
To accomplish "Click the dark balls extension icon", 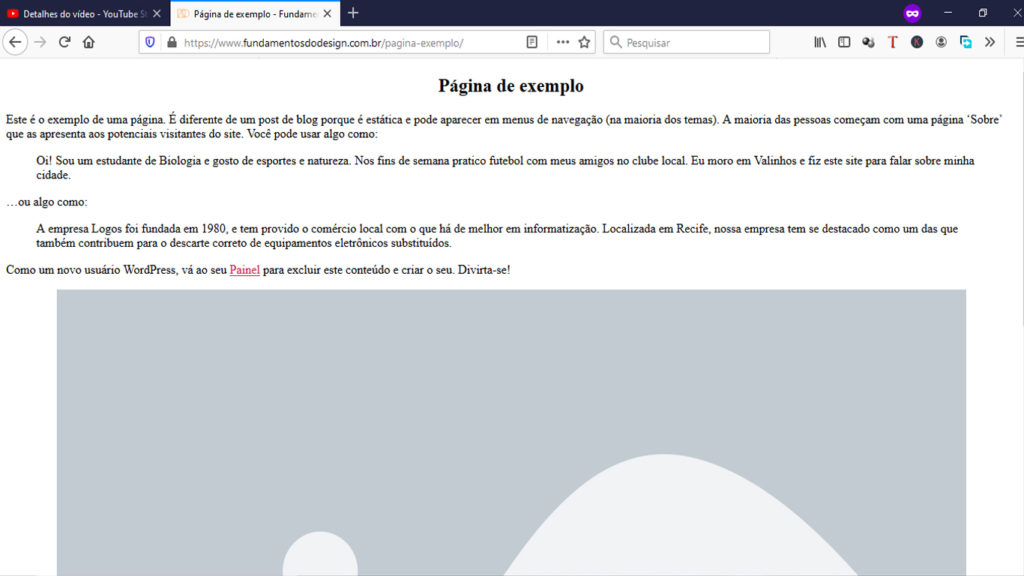I will pyautogui.click(x=868, y=42).
